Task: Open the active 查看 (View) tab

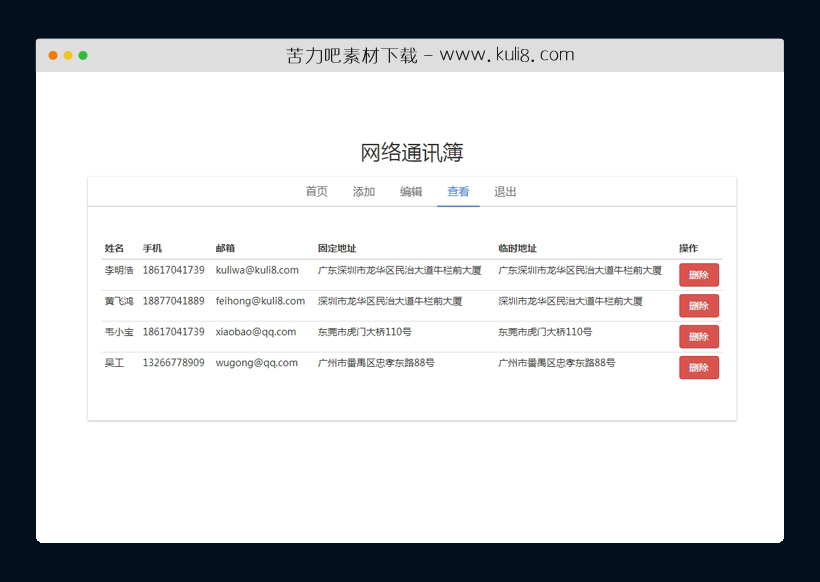Action: [x=458, y=191]
